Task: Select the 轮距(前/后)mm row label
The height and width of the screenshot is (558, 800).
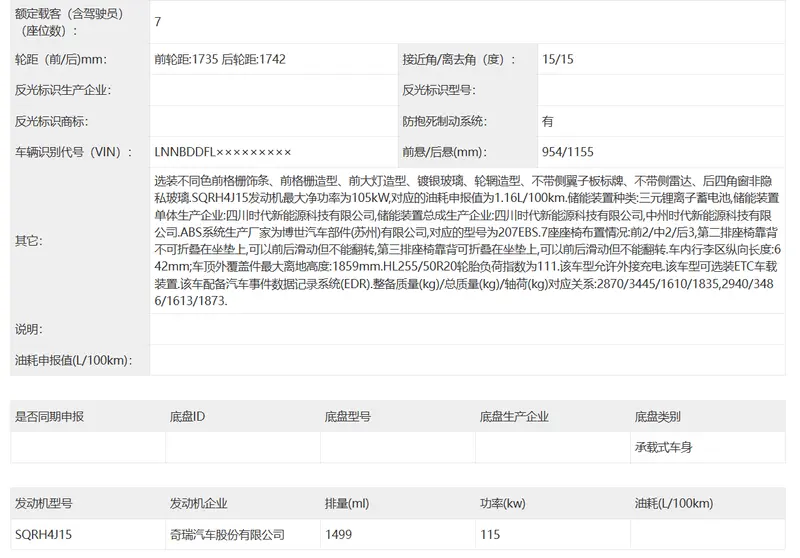Action: coord(61,59)
